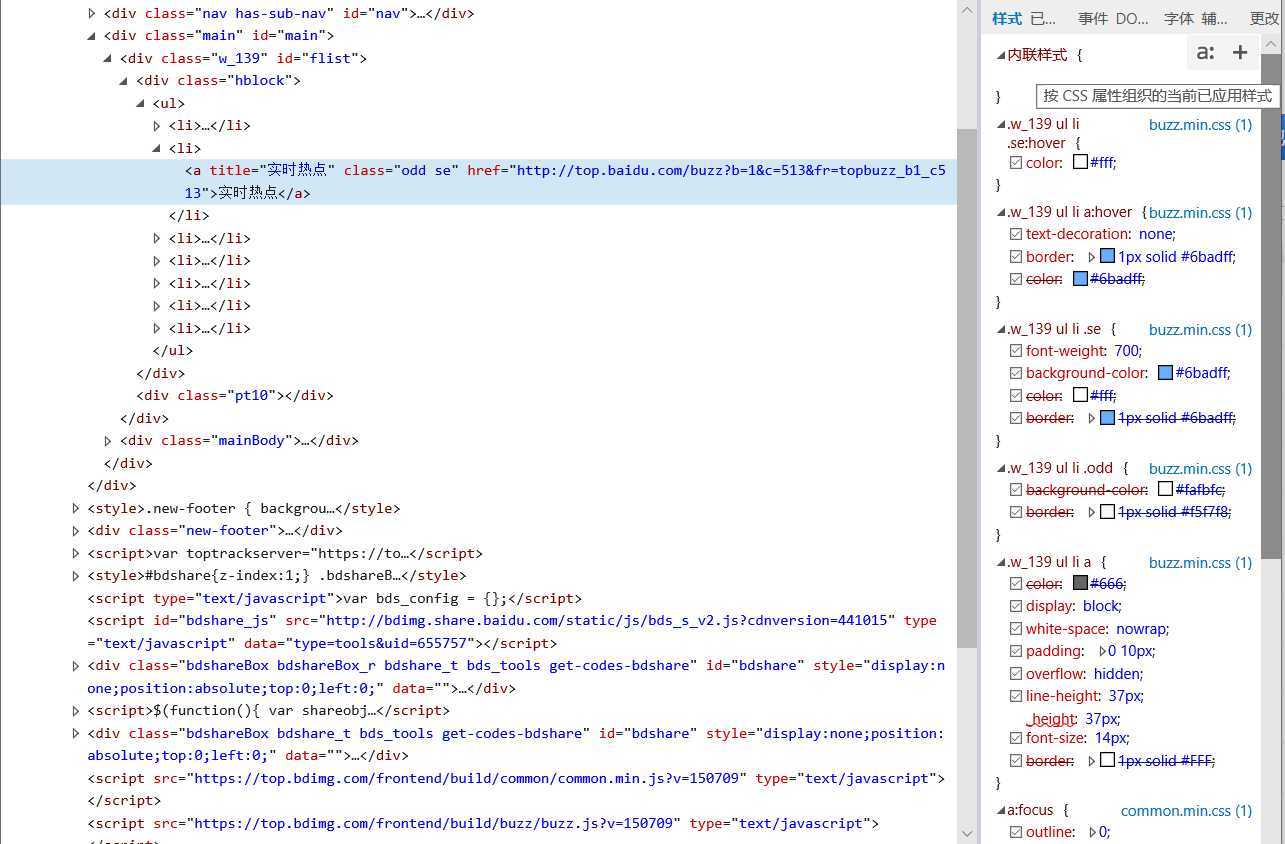This screenshot has height=844, width=1285.
Task: Open color picker for #fff in .se:hover
Action: pyautogui.click(x=1080, y=162)
